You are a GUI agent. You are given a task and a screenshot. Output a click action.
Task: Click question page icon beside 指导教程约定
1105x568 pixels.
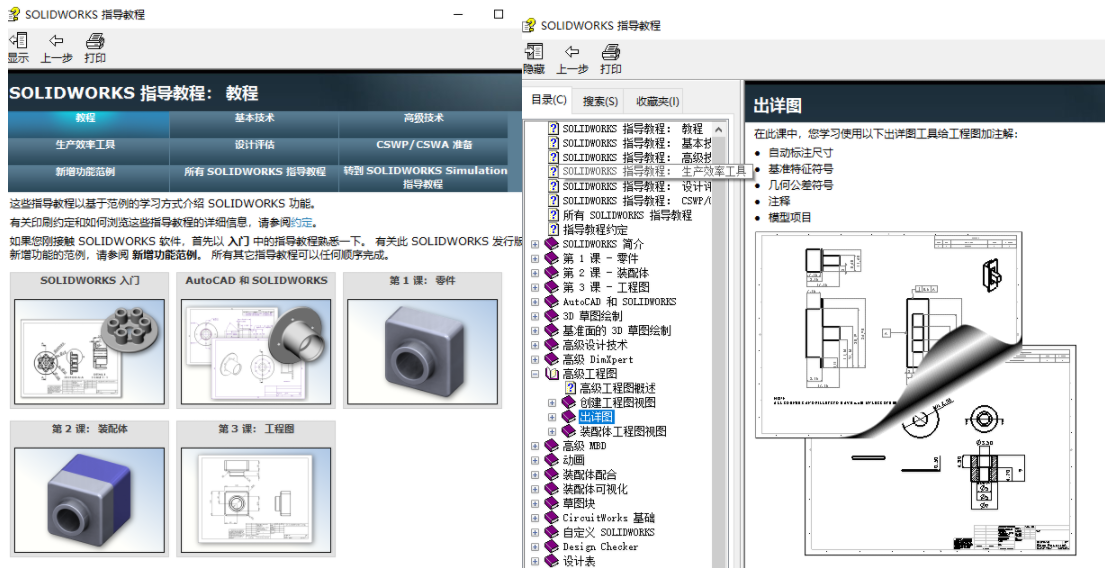click(x=553, y=230)
